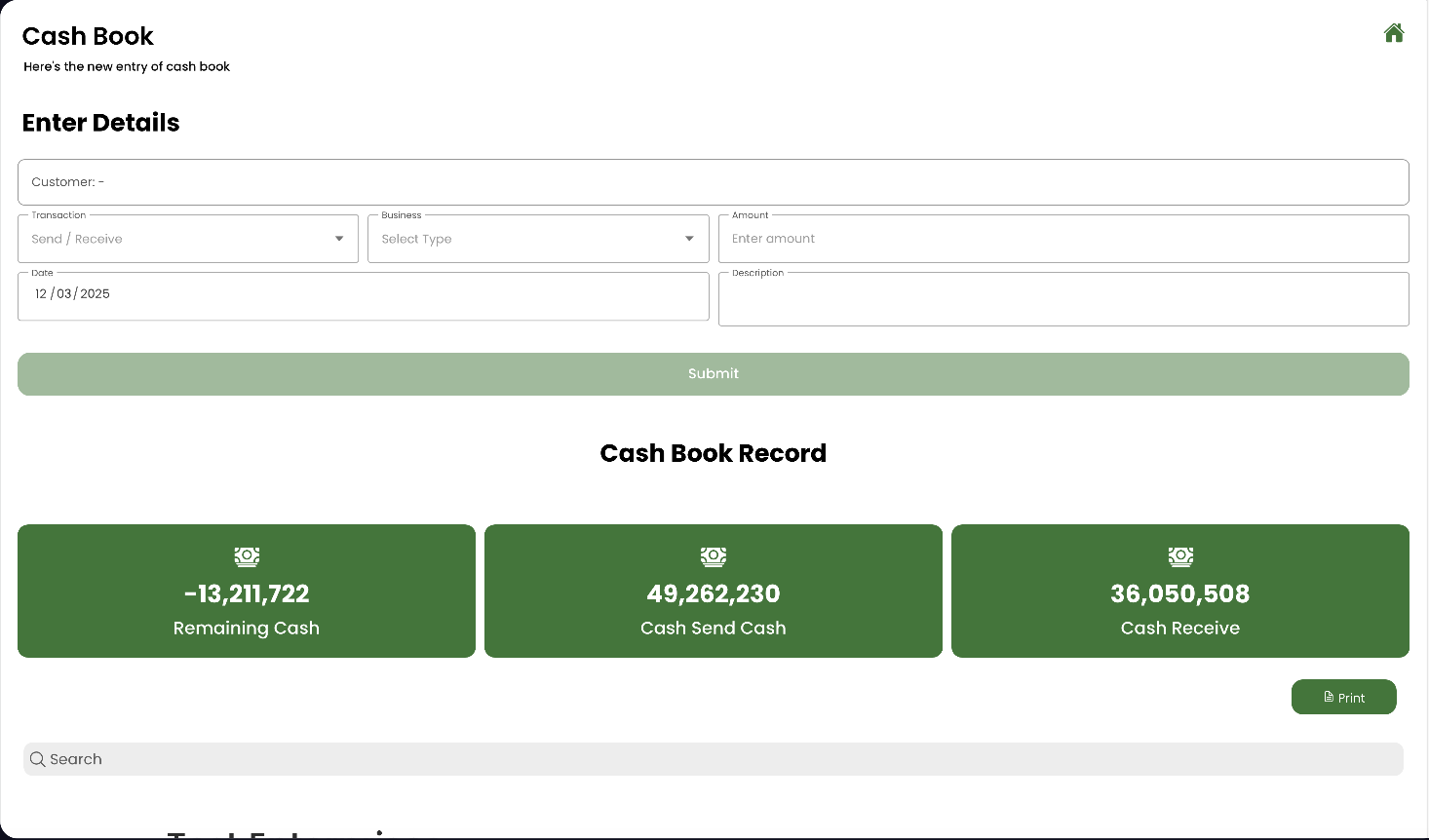Click the document icon inside the Print button
1429x840 pixels.
pos(1329,697)
